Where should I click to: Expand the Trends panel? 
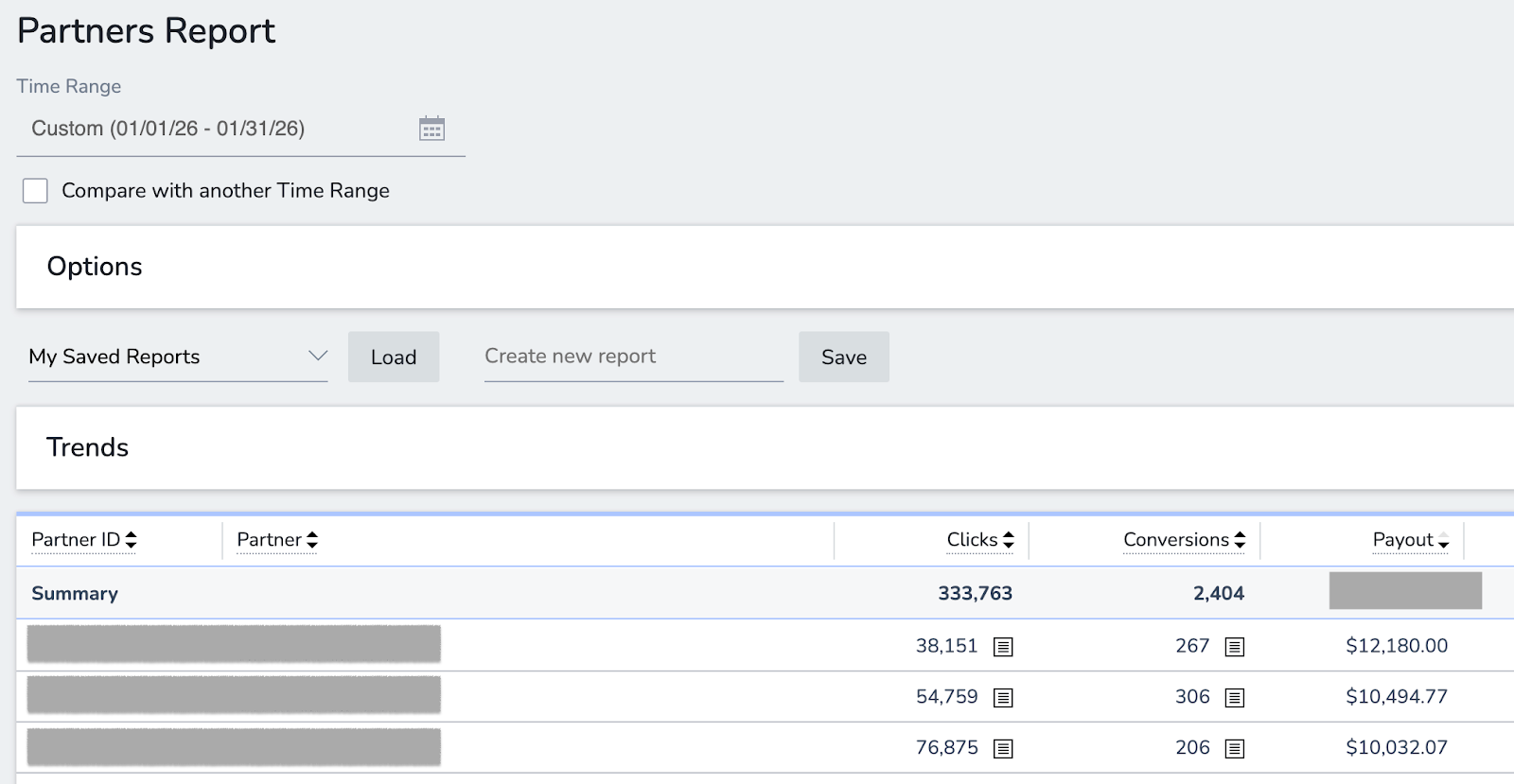pyautogui.click(x=765, y=447)
